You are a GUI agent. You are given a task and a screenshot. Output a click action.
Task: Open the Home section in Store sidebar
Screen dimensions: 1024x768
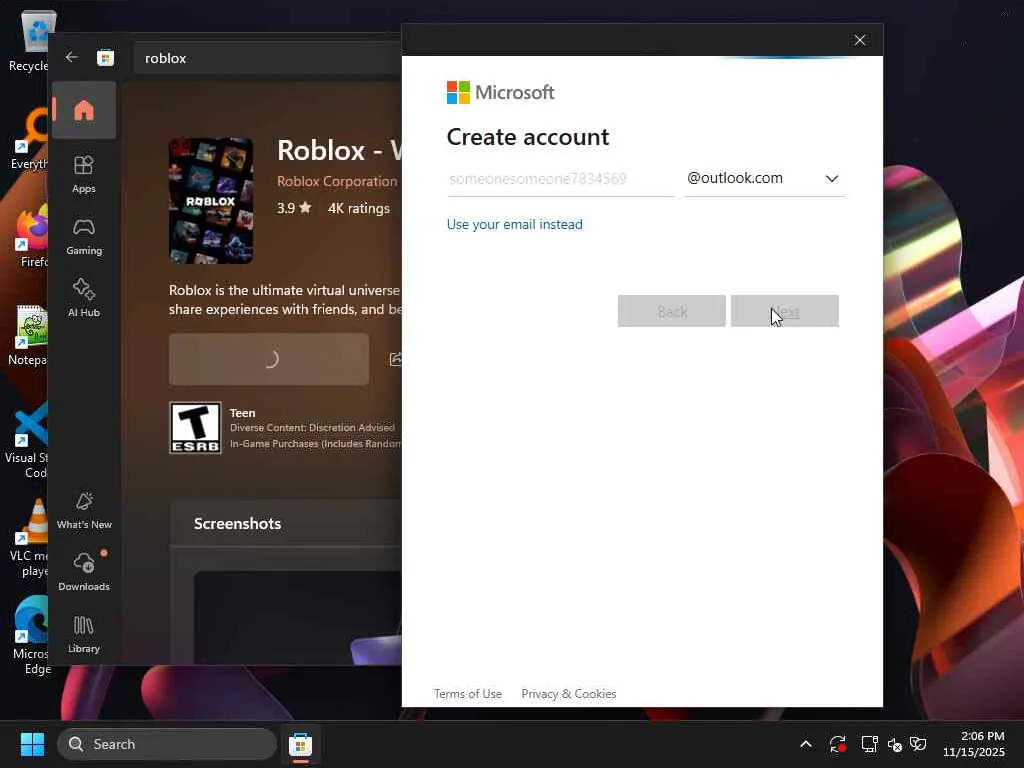tap(84, 110)
